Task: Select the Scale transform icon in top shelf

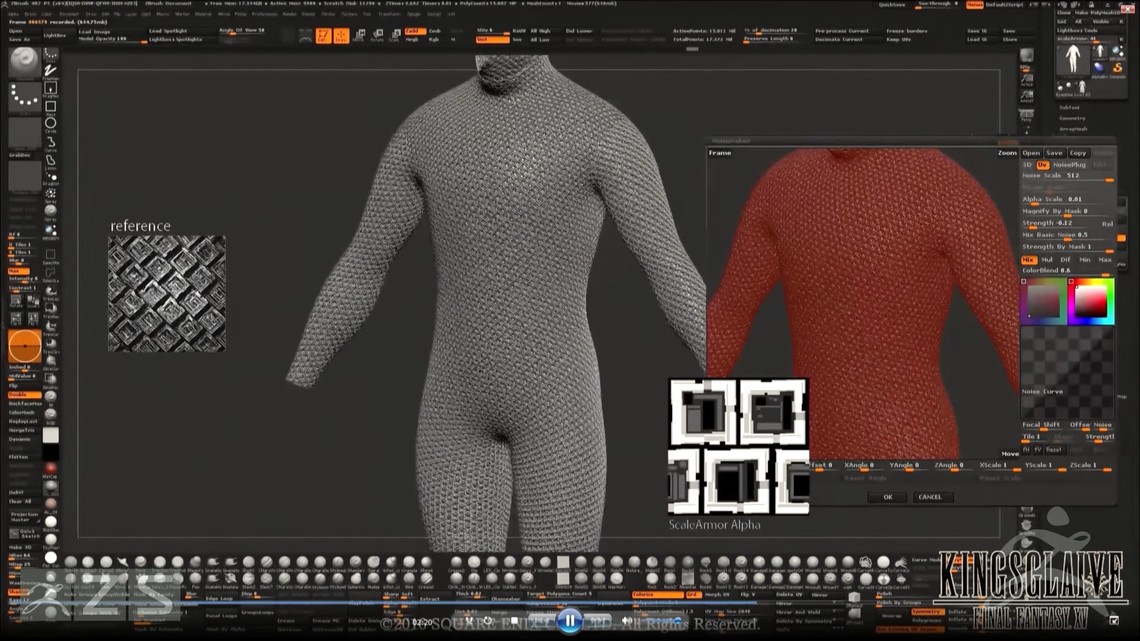Action: coord(395,36)
